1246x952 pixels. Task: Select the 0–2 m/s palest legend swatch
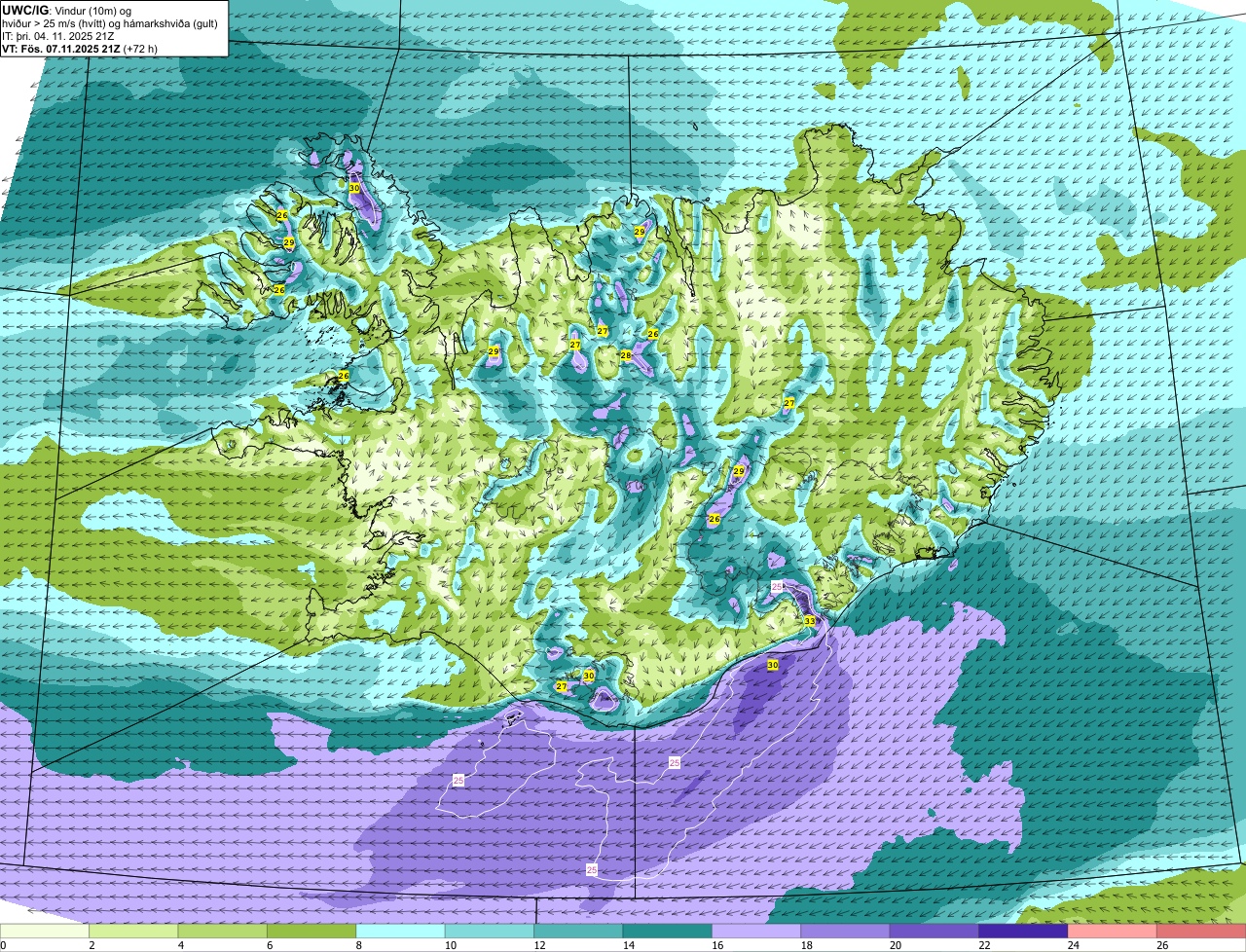point(45,931)
